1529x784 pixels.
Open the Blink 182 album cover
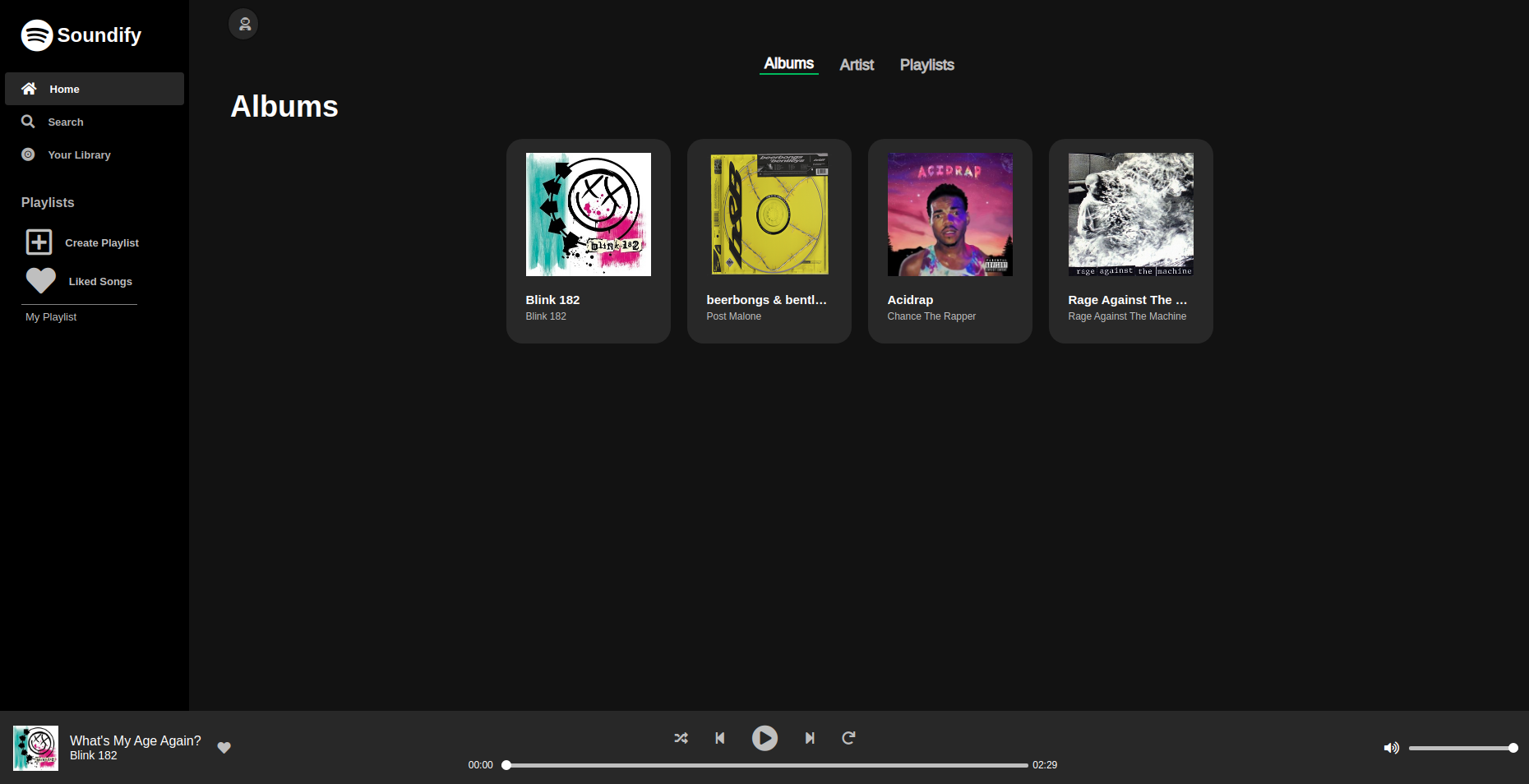tap(589, 214)
